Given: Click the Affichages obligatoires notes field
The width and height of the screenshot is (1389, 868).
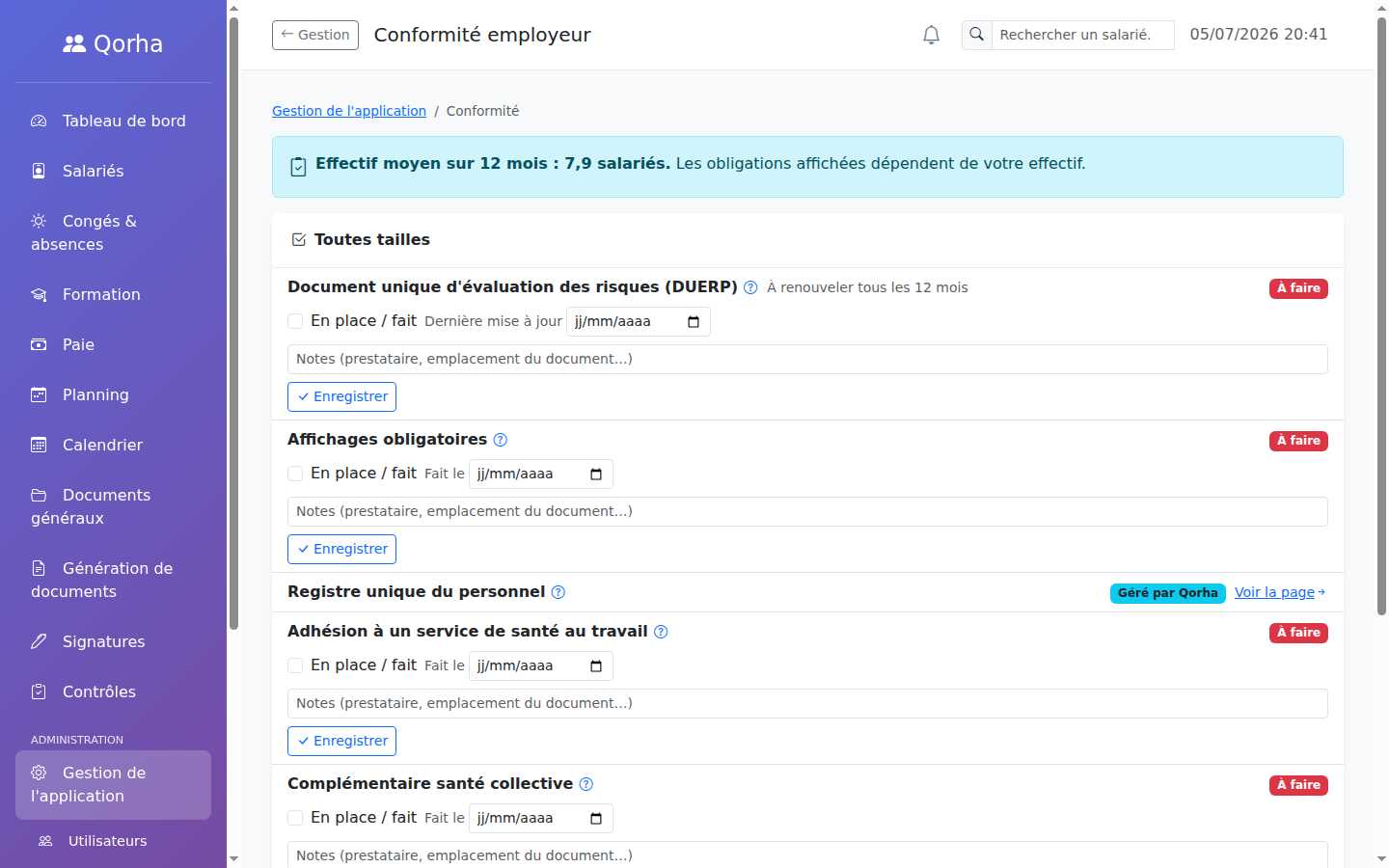Looking at the screenshot, I should click(807, 511).
